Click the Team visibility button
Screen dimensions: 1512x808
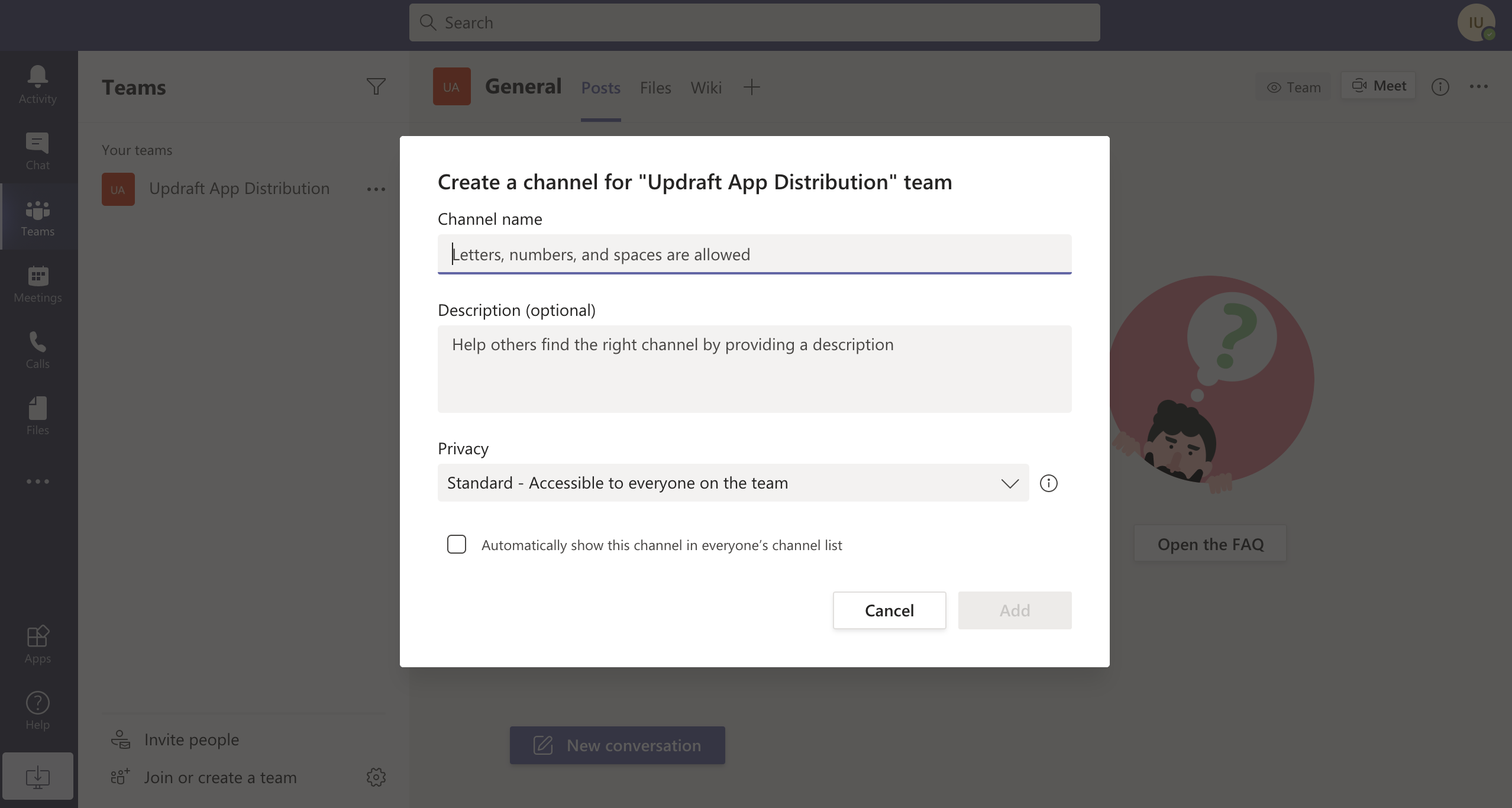[x=1293, y=88]
